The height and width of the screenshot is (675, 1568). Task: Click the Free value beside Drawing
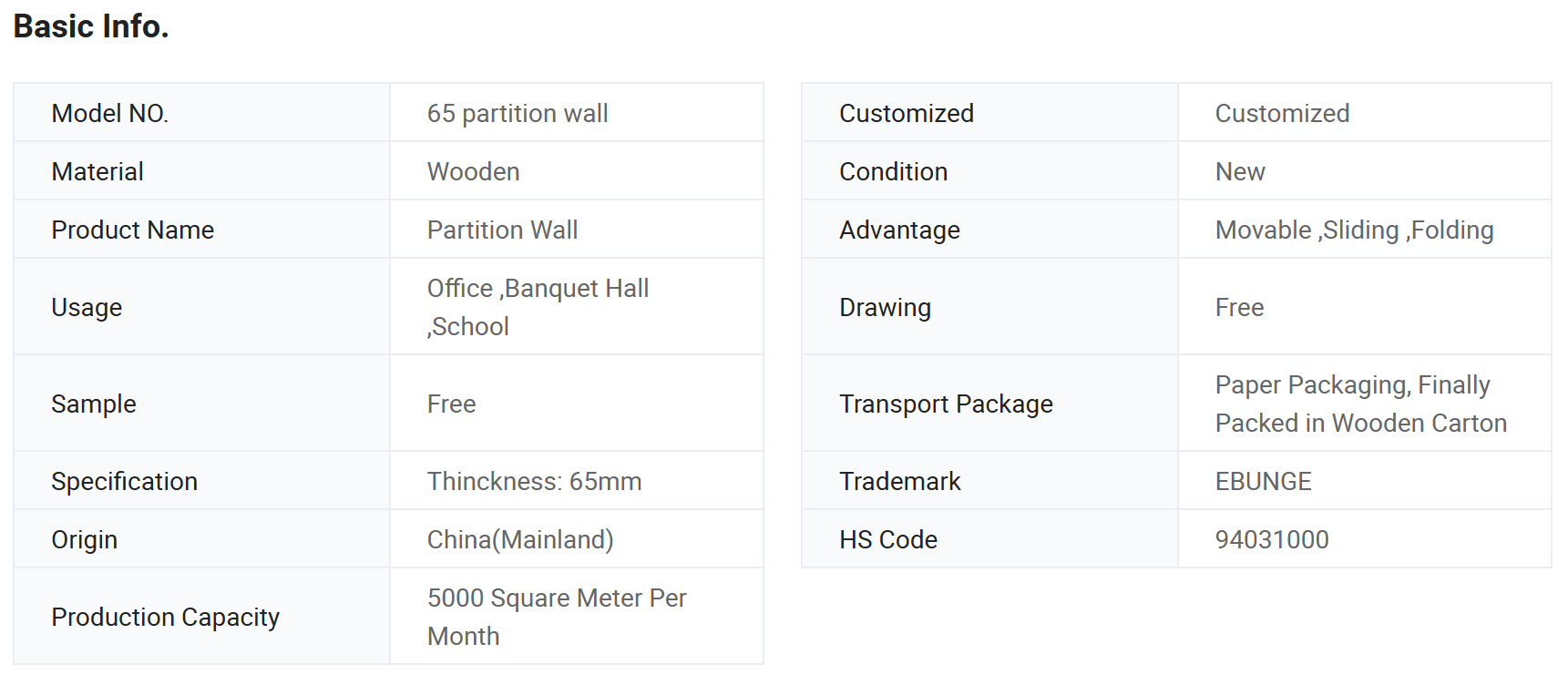(1239, 307)
